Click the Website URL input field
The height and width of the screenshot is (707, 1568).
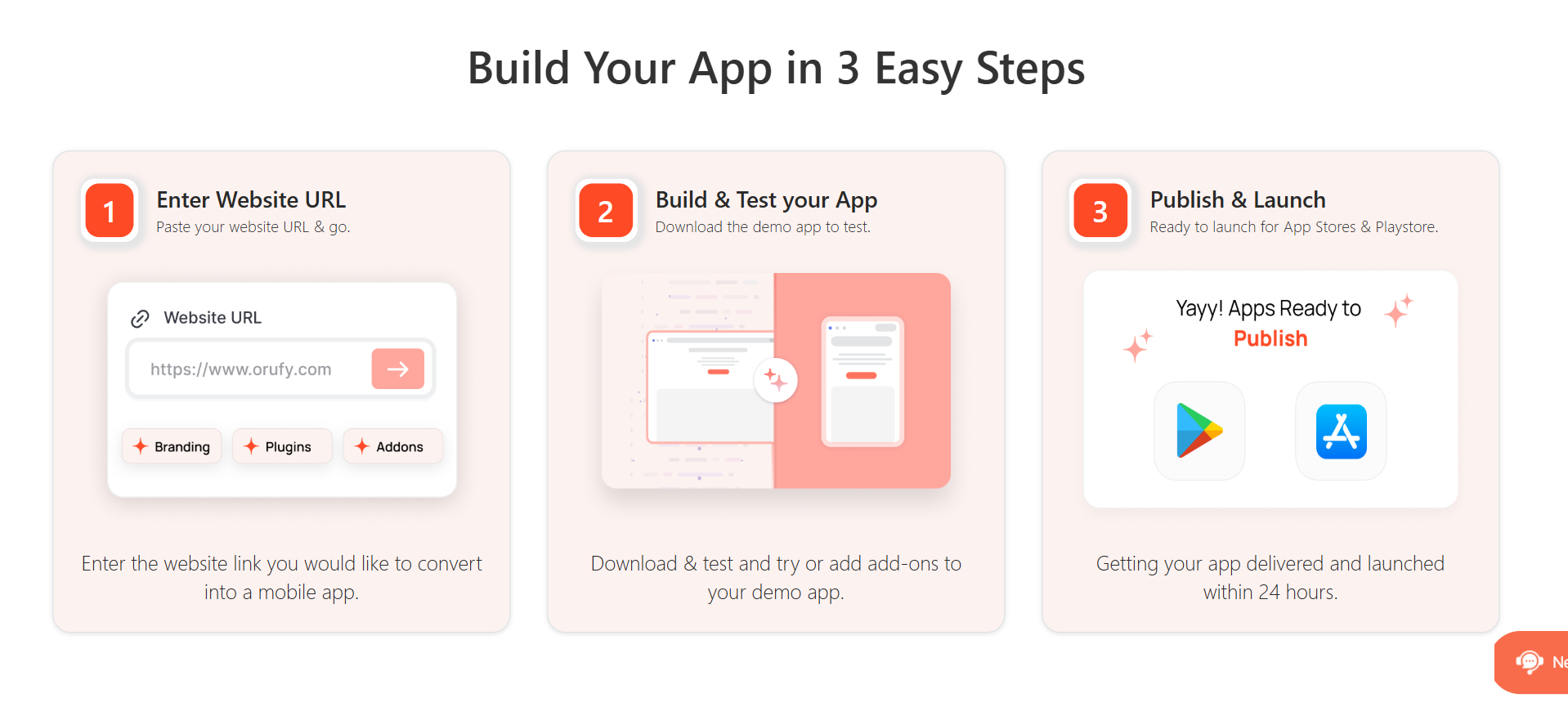(x=280, y=369)
